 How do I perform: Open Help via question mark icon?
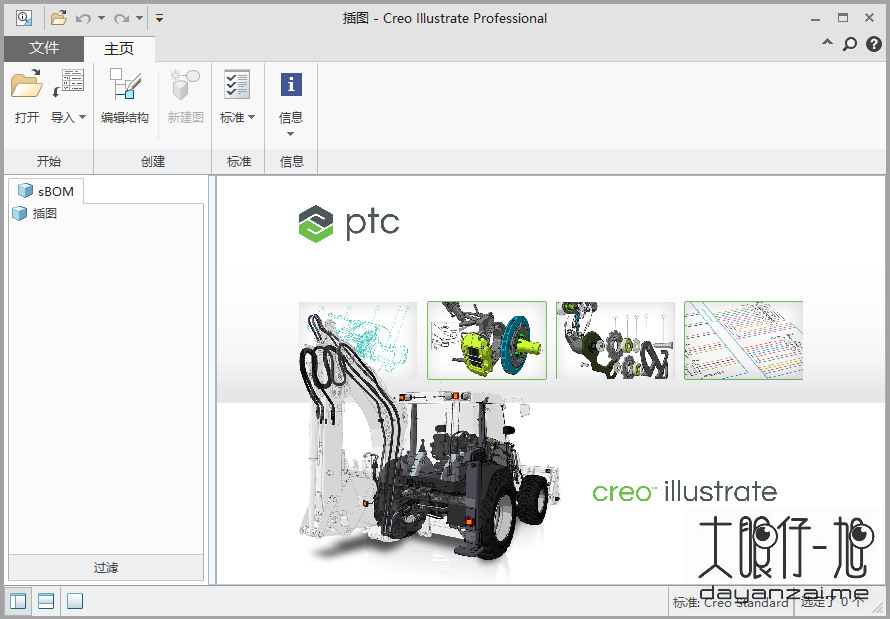pyautogui.click(x=874, y=44)
